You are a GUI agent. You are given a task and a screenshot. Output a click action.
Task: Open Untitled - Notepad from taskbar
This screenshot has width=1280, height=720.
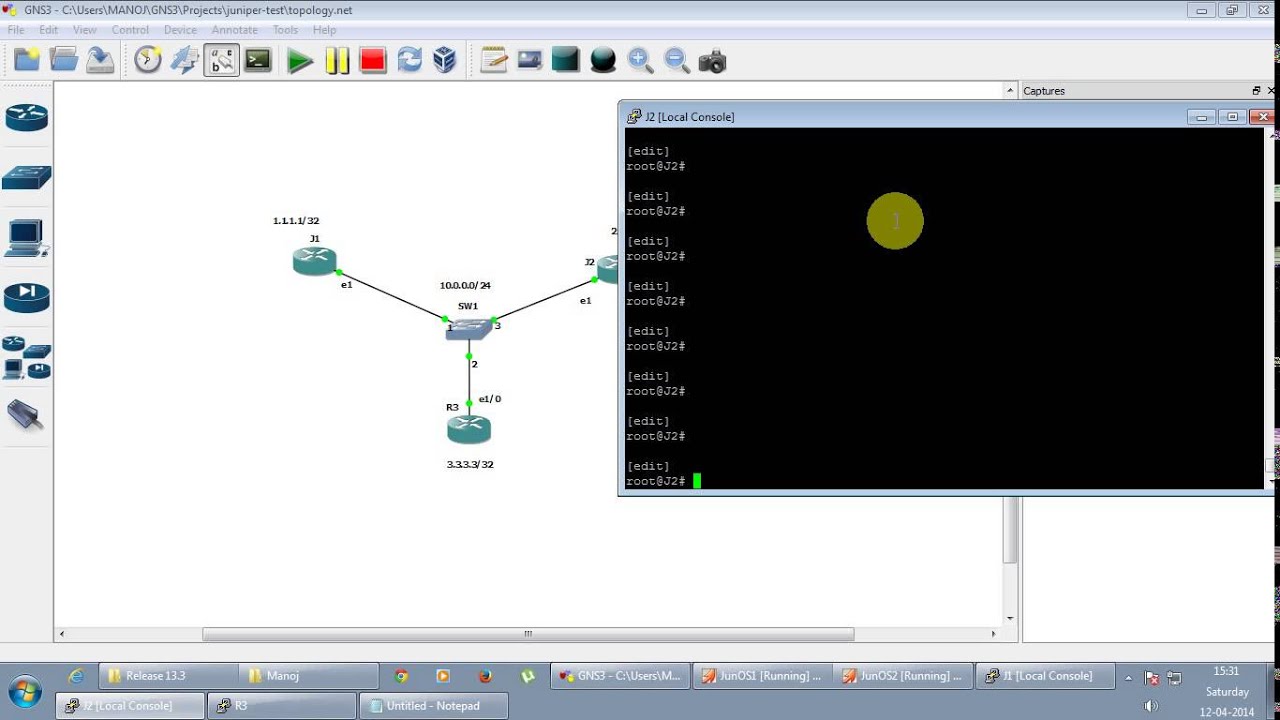(x=433, y=705)
